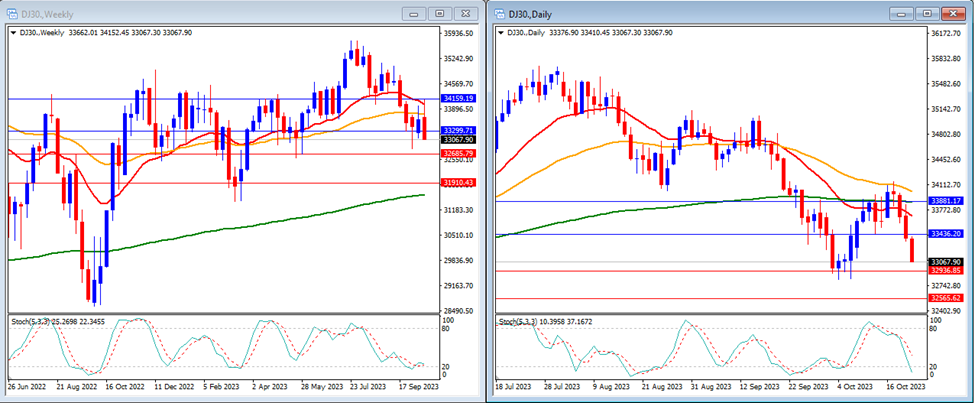Click 16 Oct 2022 on Weekly time axis
This screenshot has height=403, width=975.
(x=123, y=386)
